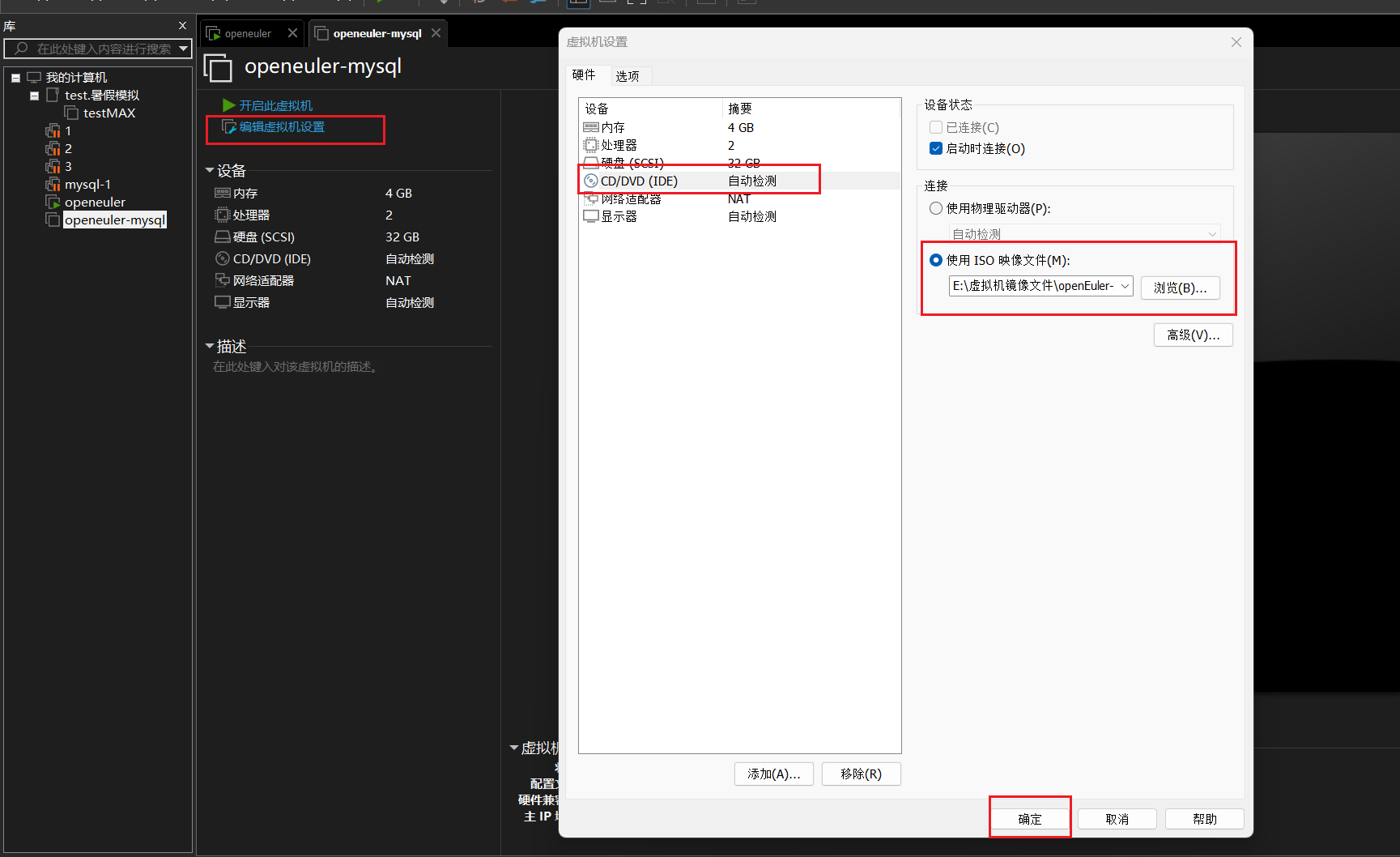Click the large VM icon beside openeuler-mysql title

[218, 67]
